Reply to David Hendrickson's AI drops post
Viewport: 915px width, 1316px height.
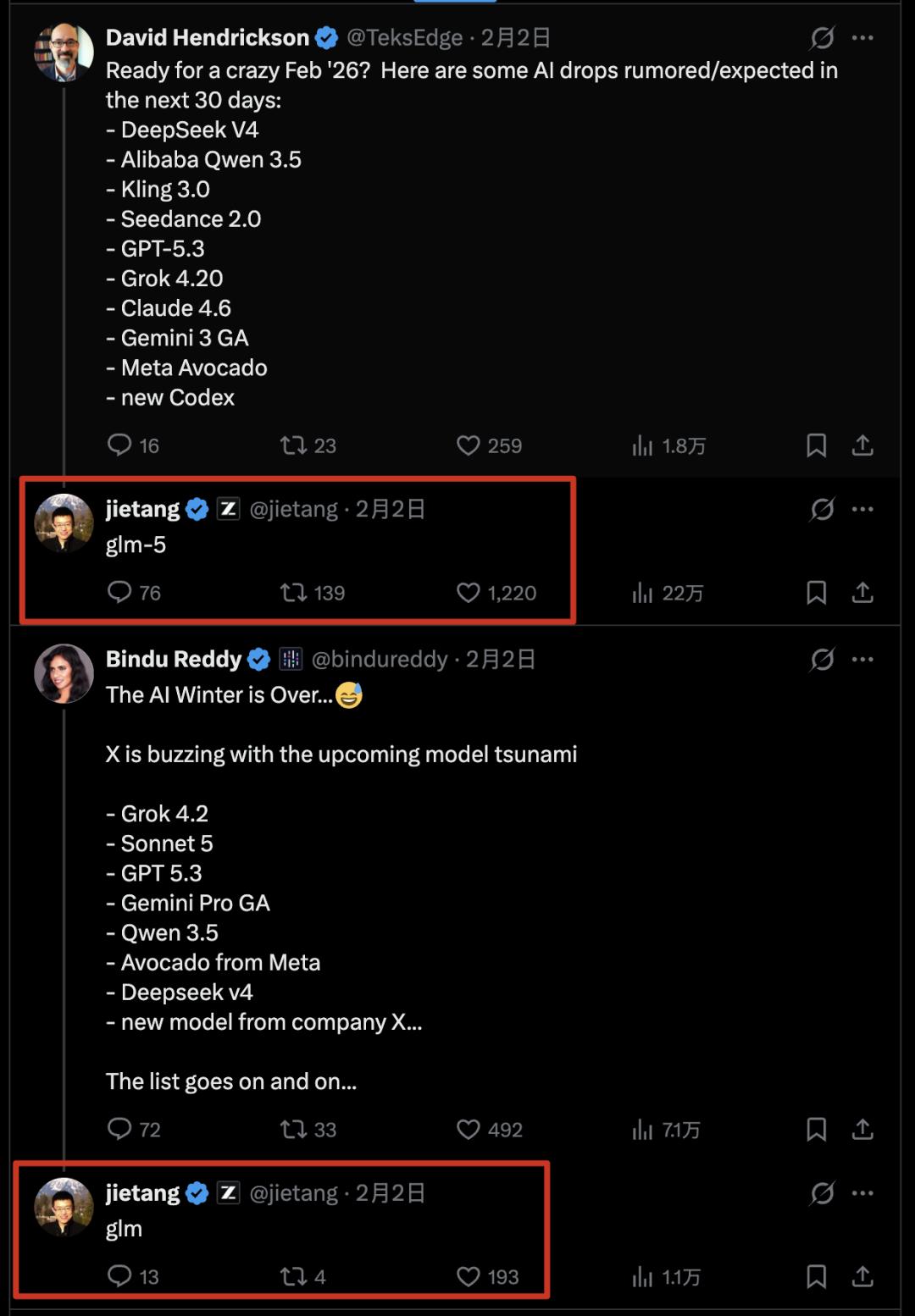(x=119, y=445)
